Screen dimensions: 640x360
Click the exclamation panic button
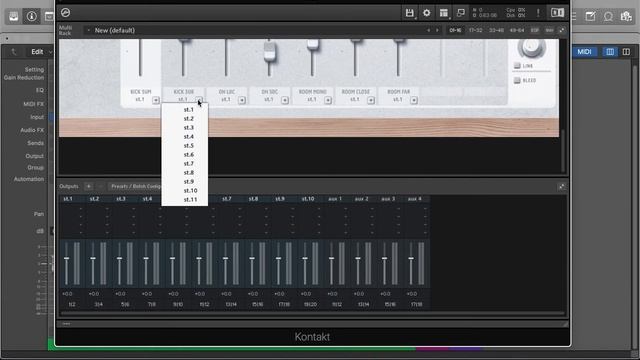pyautogui.click(x=538, y=13)
